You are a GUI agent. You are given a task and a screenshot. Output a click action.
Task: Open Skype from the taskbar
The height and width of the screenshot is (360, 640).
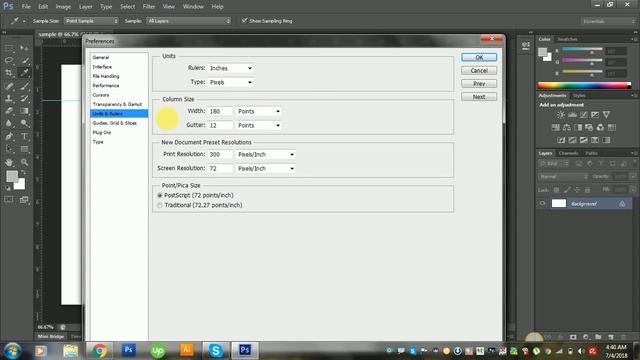[x=216, y=351]
